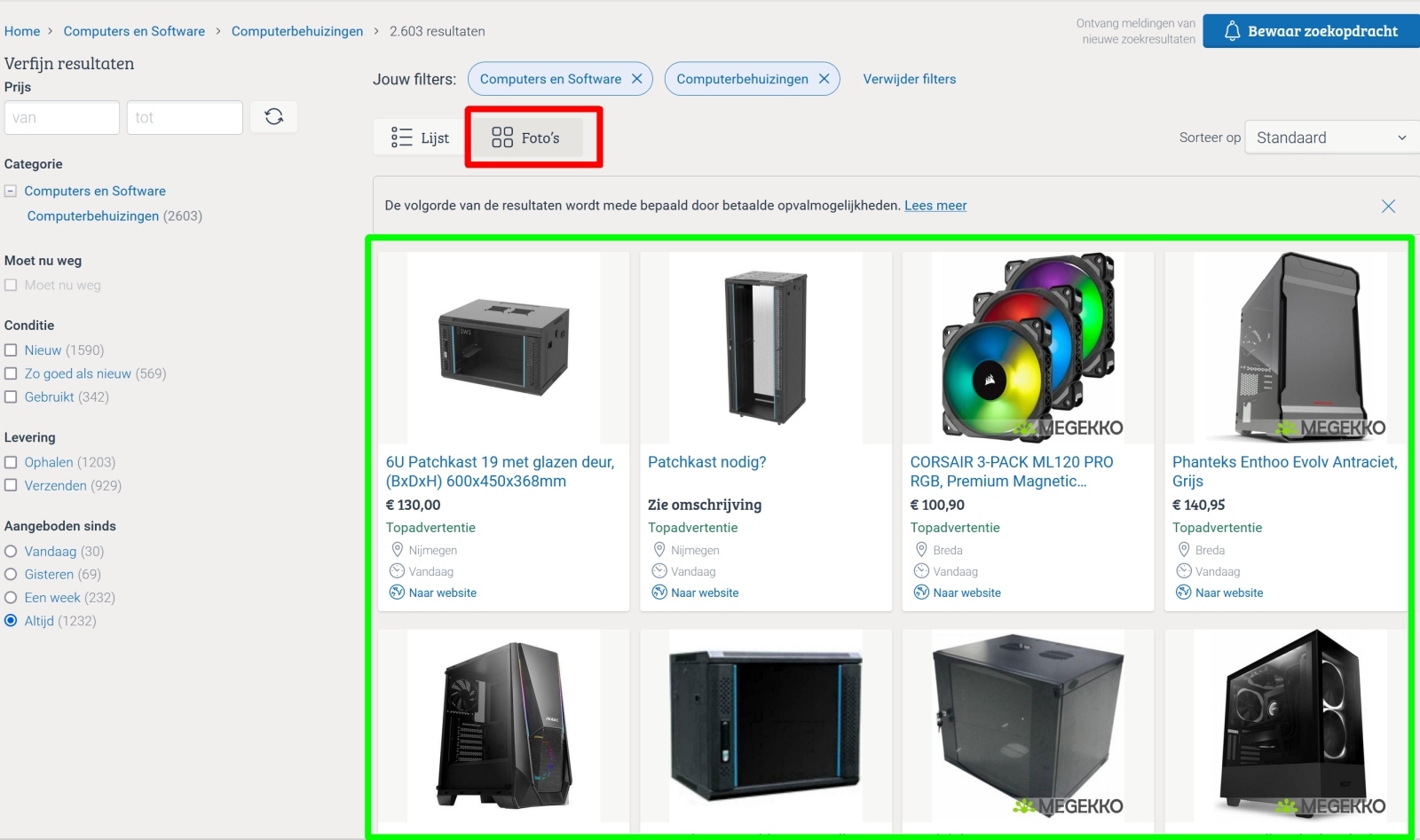Enable the Nieuw condition filter
1420x840 pixels.
[11, 350]
